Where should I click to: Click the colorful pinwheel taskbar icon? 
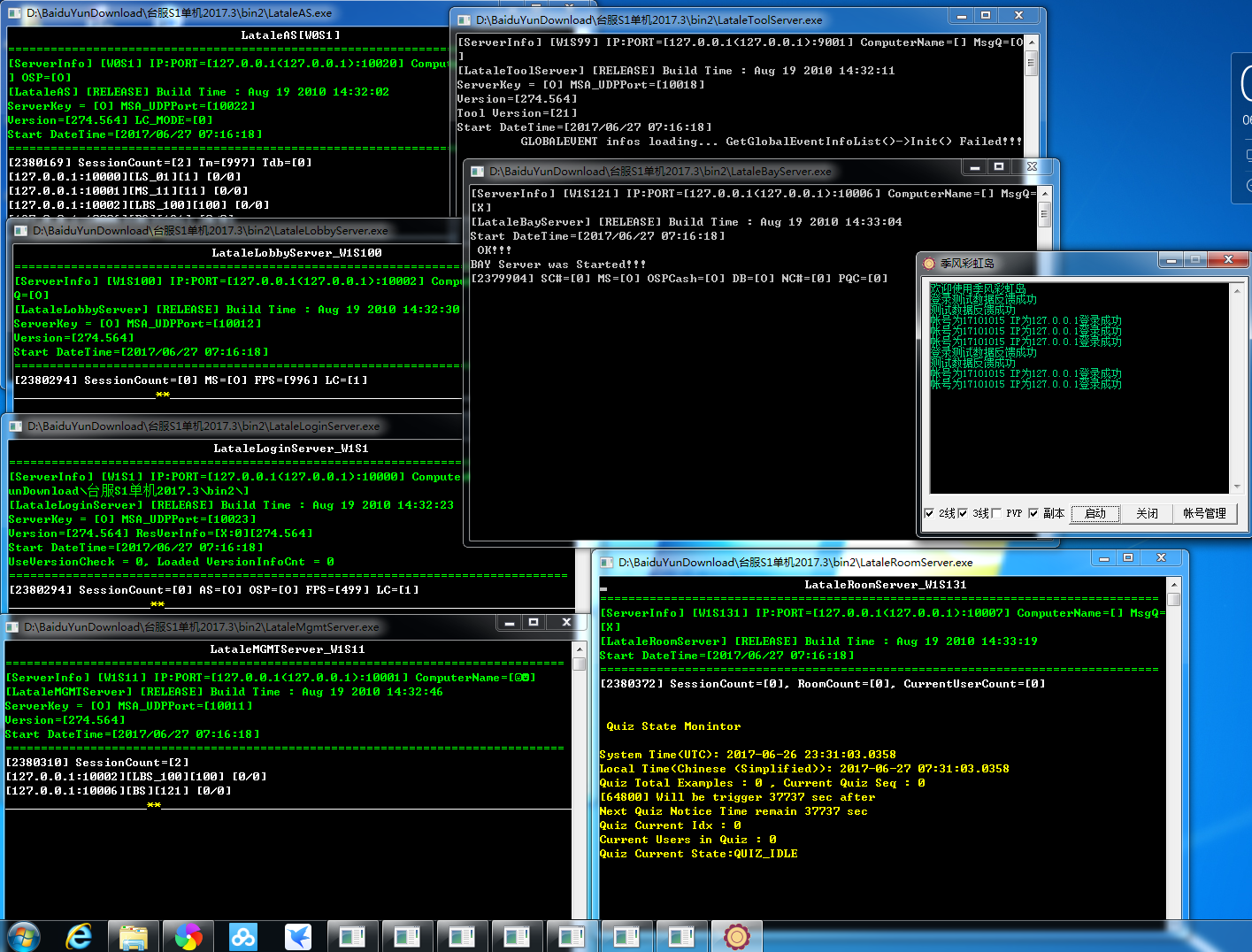coord(188,936)
